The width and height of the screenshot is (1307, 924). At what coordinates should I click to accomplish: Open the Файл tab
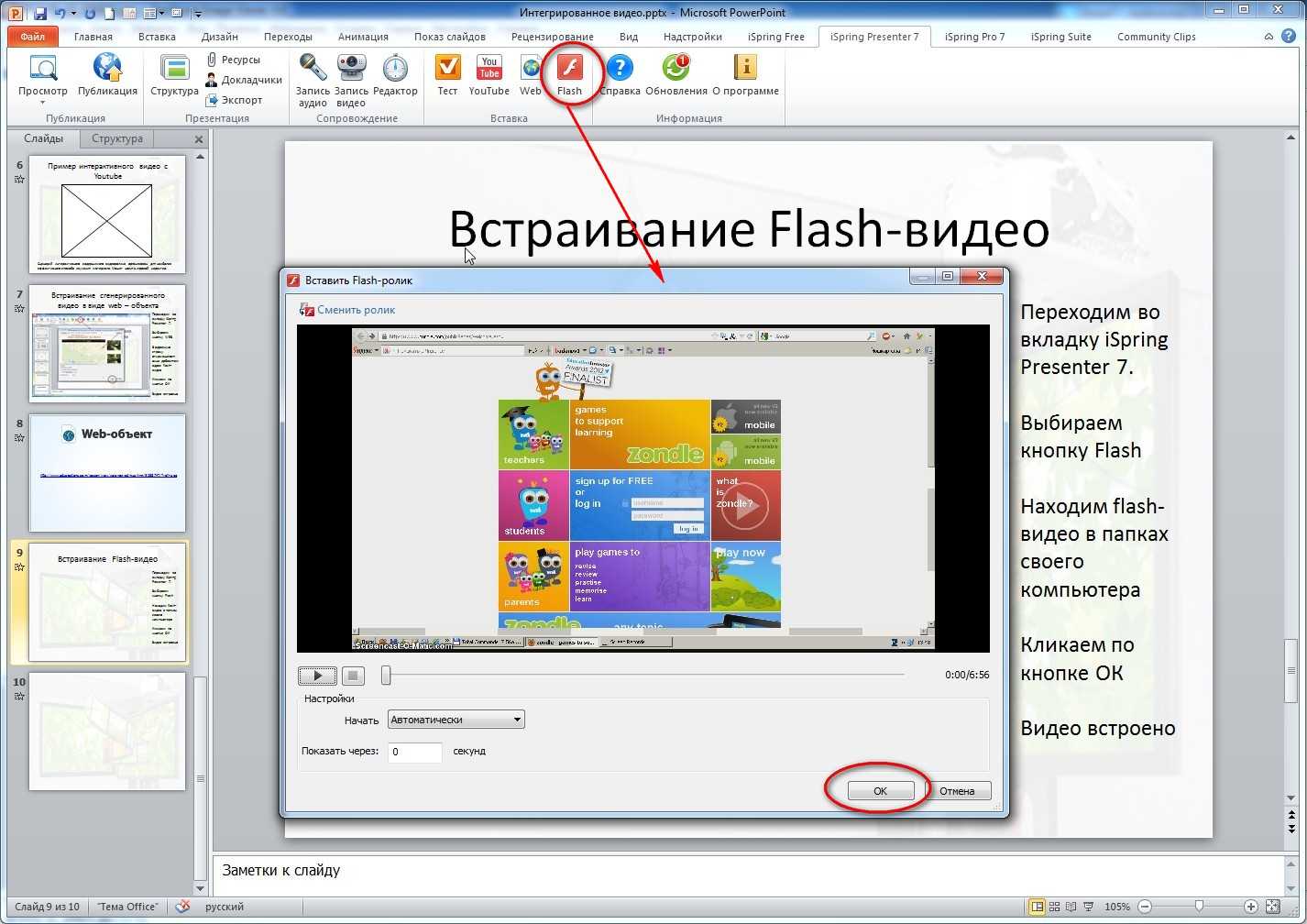click(33, 37)
